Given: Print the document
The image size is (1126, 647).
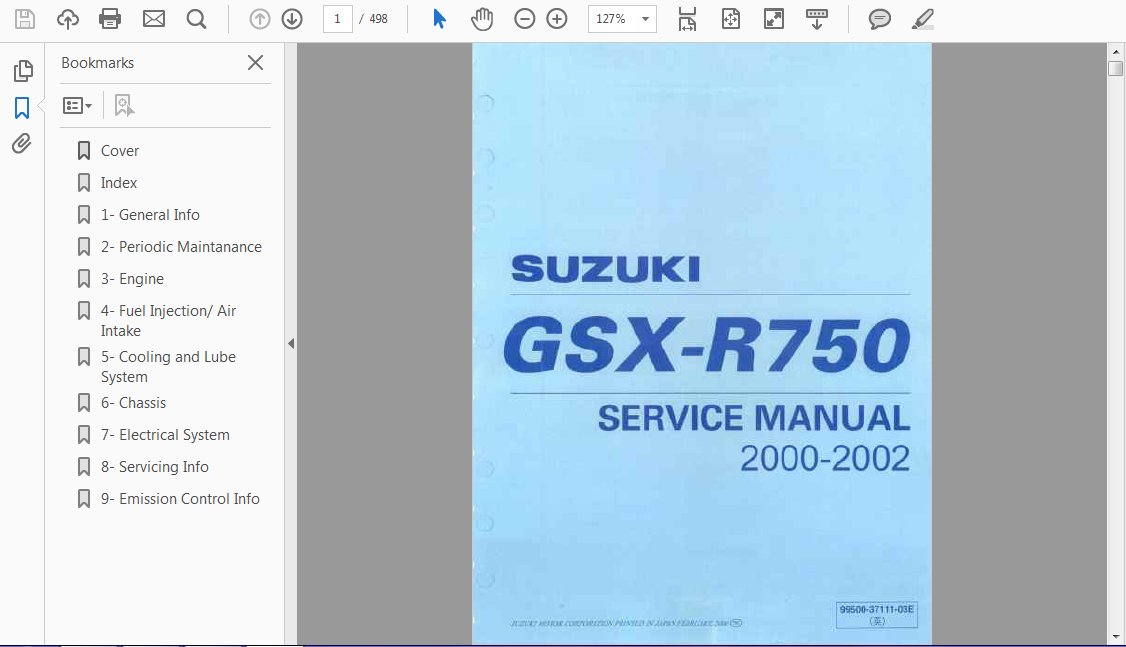Looking at the screenshot, I should [110, 19].
